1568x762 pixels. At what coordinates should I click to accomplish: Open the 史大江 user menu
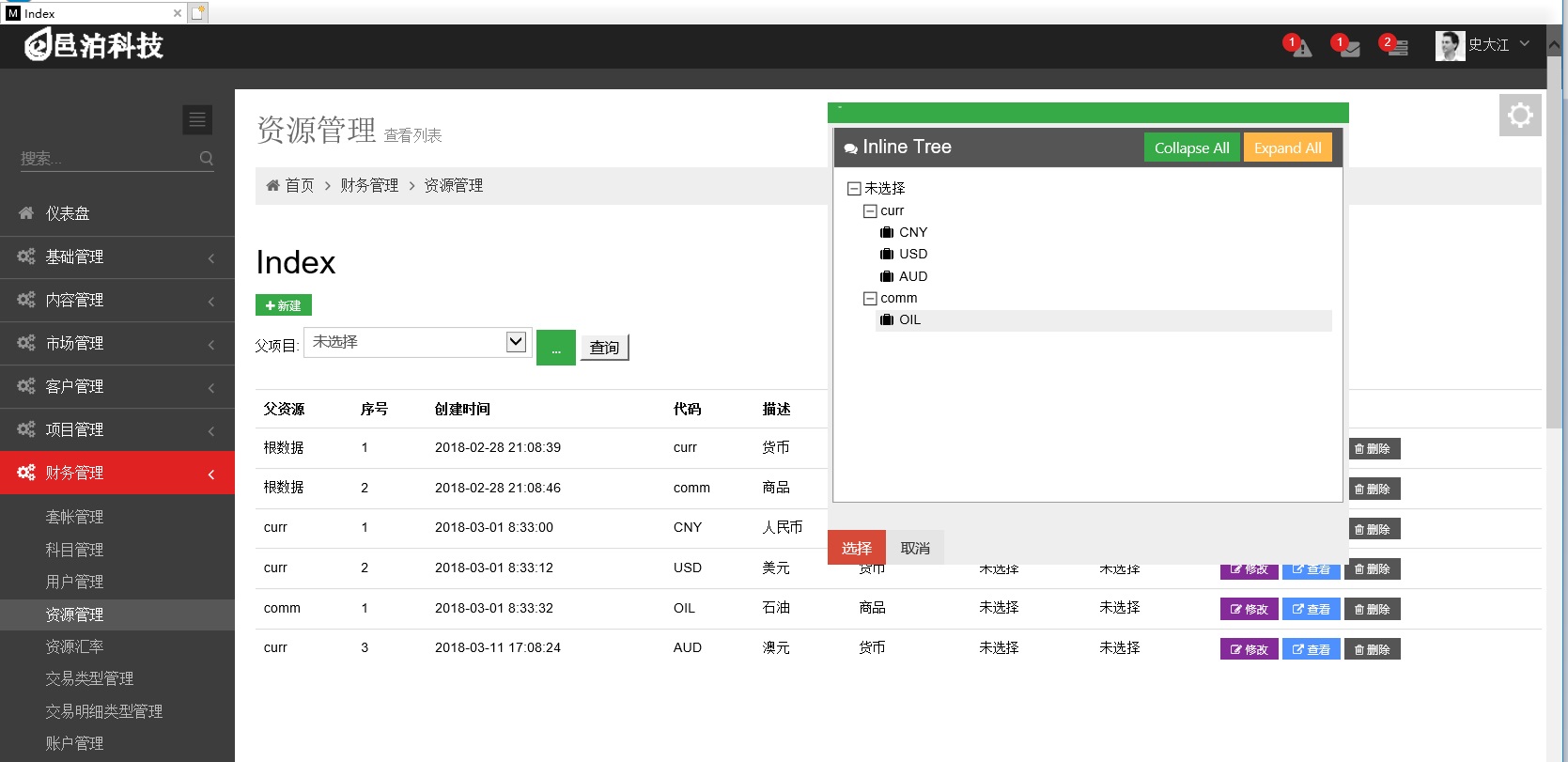point(1486,45)
